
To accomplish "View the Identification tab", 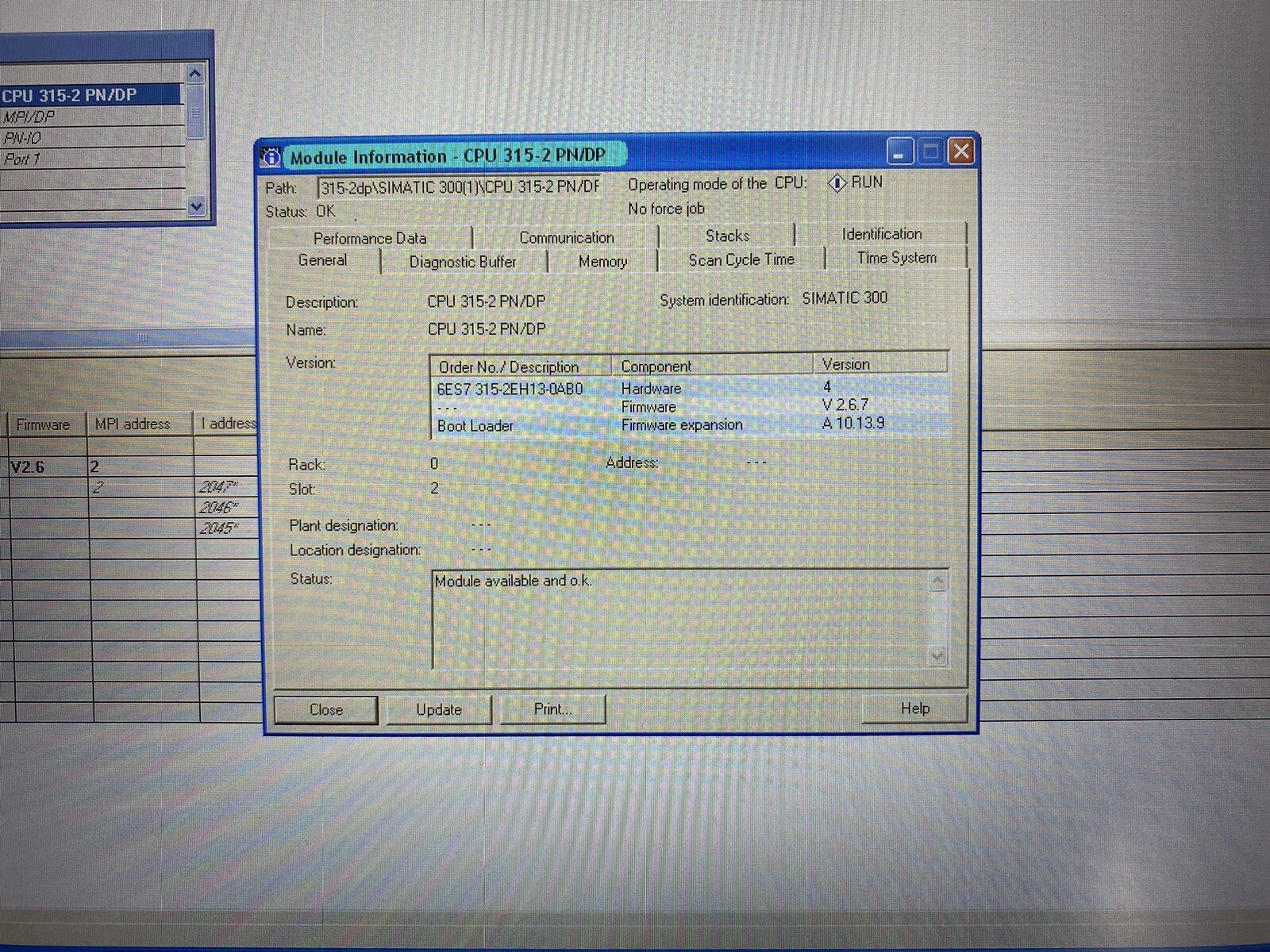I will click(x=881, y=234).
